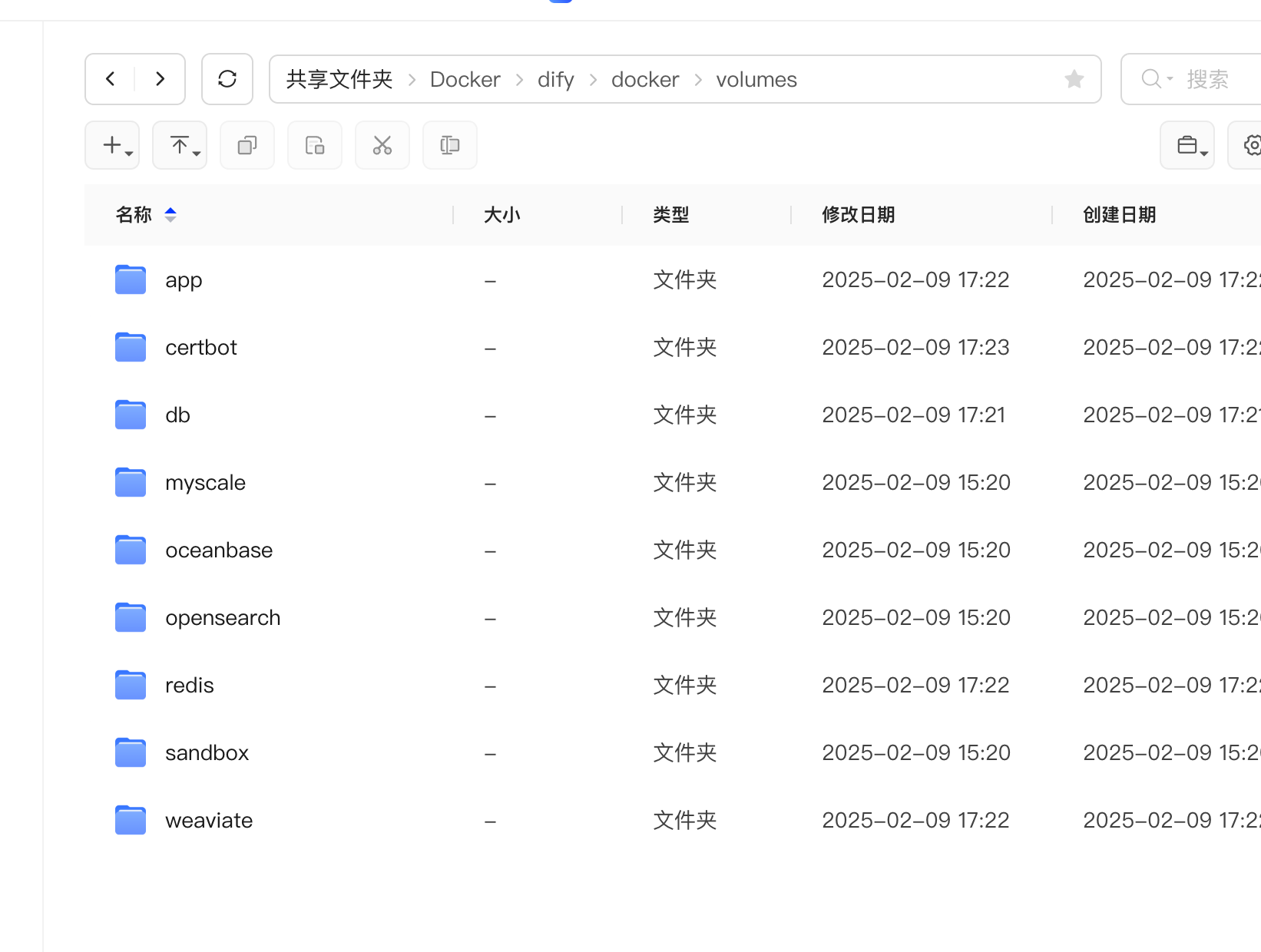This screenshot has height=952, width=1261.
Task: Select the weaviate folder
Action: (209, 821)
